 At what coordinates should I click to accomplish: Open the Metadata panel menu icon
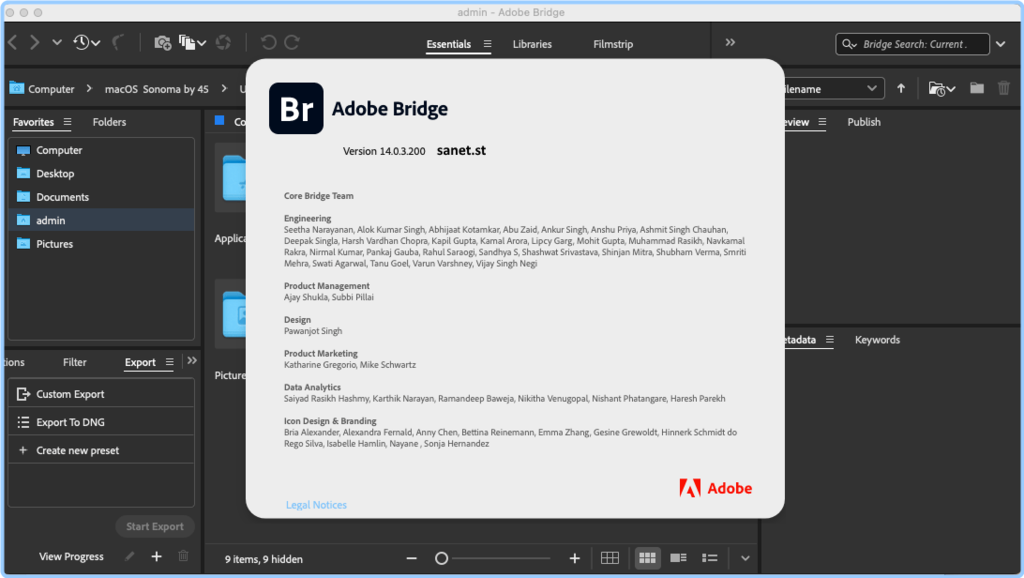pos(830,340)
